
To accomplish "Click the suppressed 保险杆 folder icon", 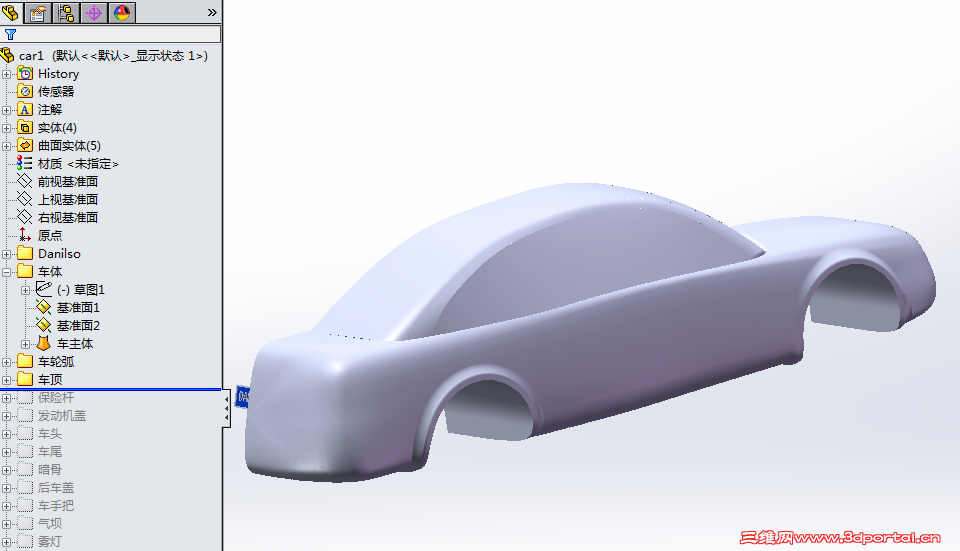I will pos(25,397).
